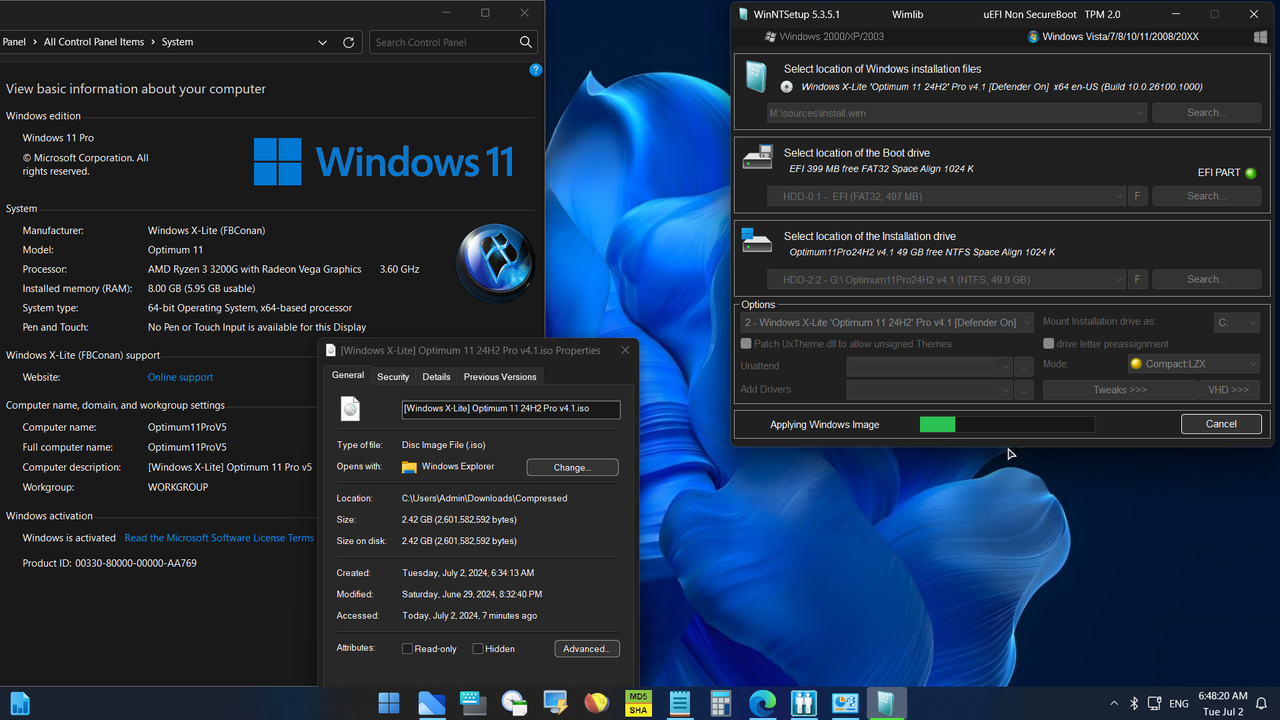Enable drive letter preassignment
Screen dimensions: 1280x720
click(1048, 343)
